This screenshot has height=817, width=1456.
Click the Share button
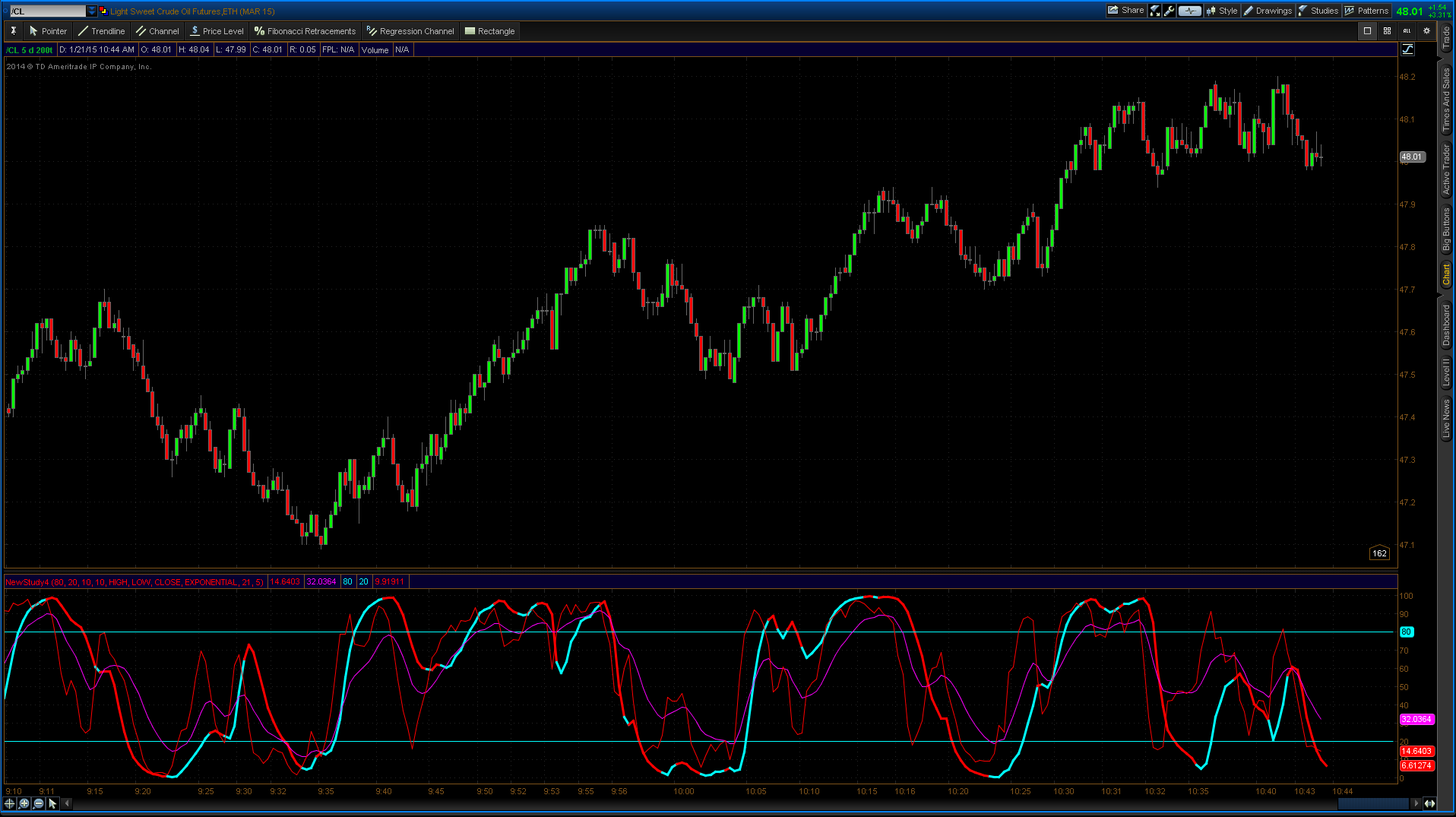click(1126, 11)
